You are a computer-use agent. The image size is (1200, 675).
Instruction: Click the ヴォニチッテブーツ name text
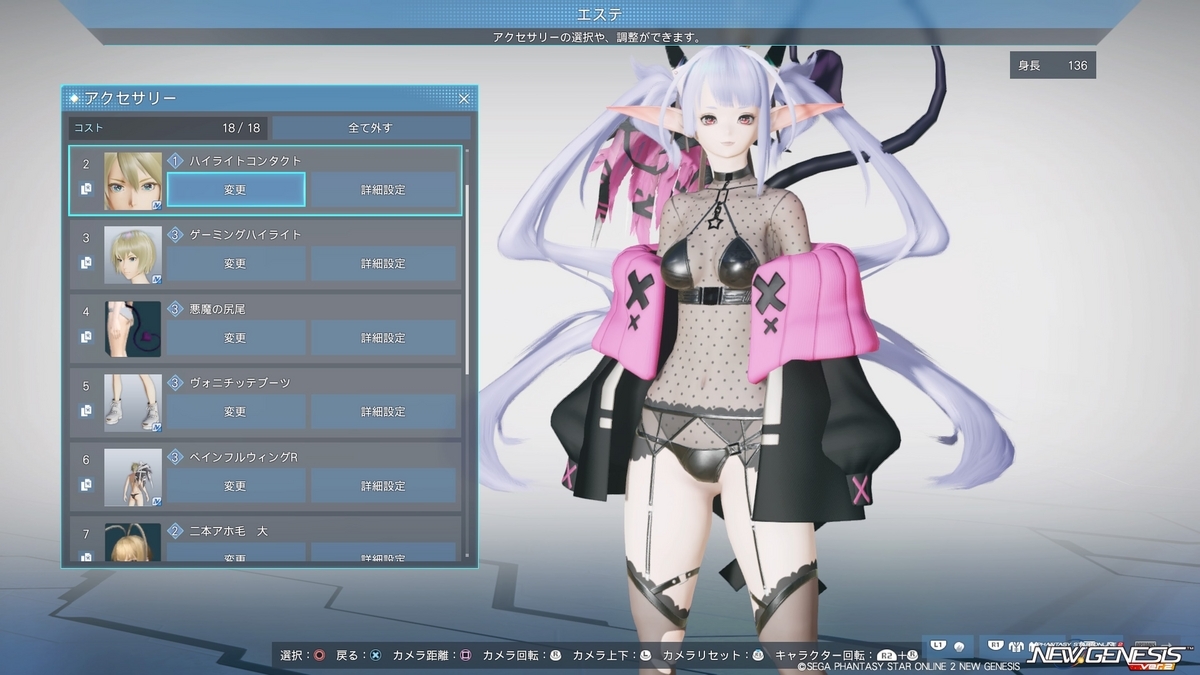[239, 382]
